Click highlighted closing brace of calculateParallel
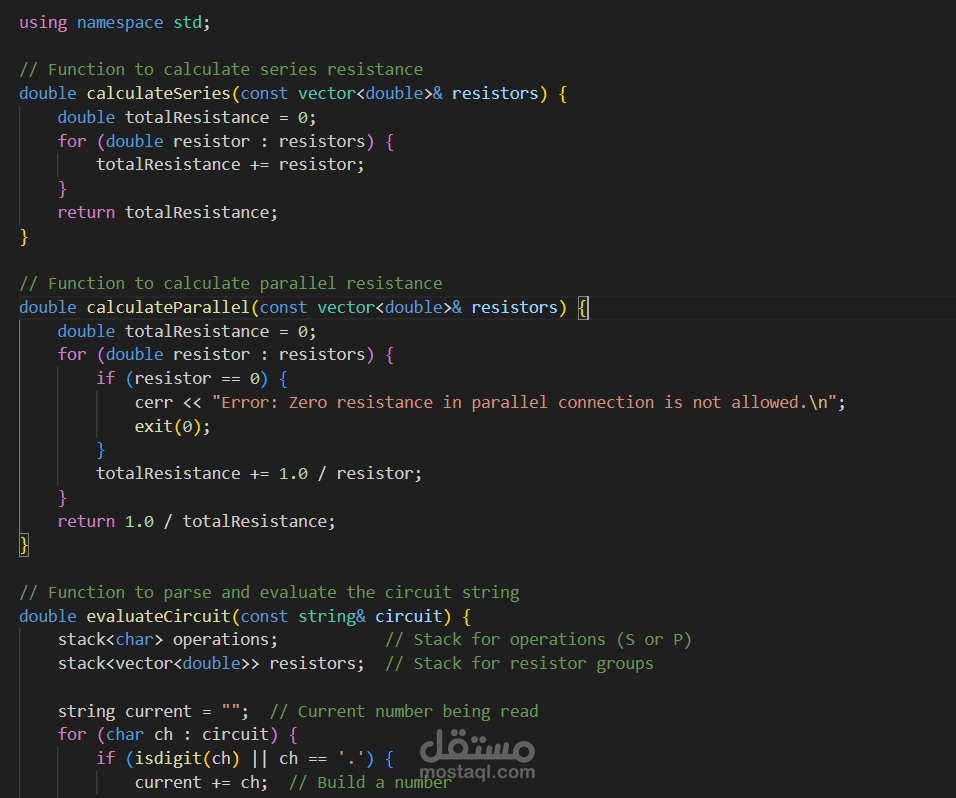 pyautogui.click(x=24, y=545)
